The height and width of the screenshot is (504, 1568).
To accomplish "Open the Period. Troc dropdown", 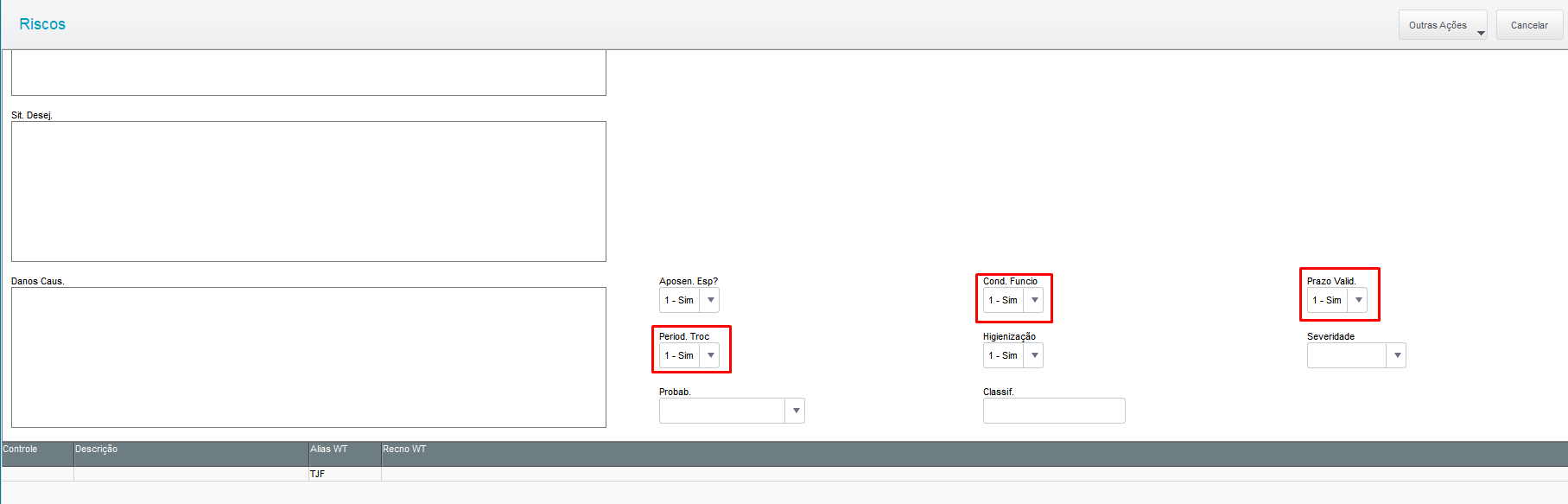I will click(x=710, y=355).
